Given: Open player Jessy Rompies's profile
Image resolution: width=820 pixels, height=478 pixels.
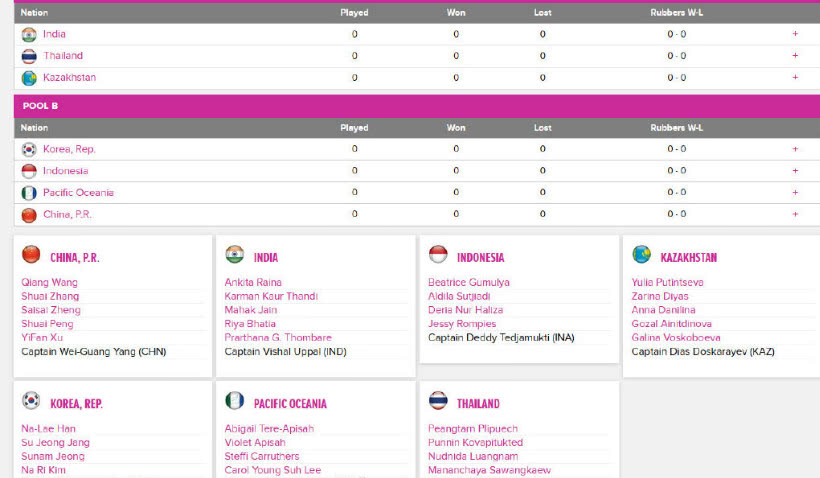Looking at the screenshot, I should [x=462, y=324].
